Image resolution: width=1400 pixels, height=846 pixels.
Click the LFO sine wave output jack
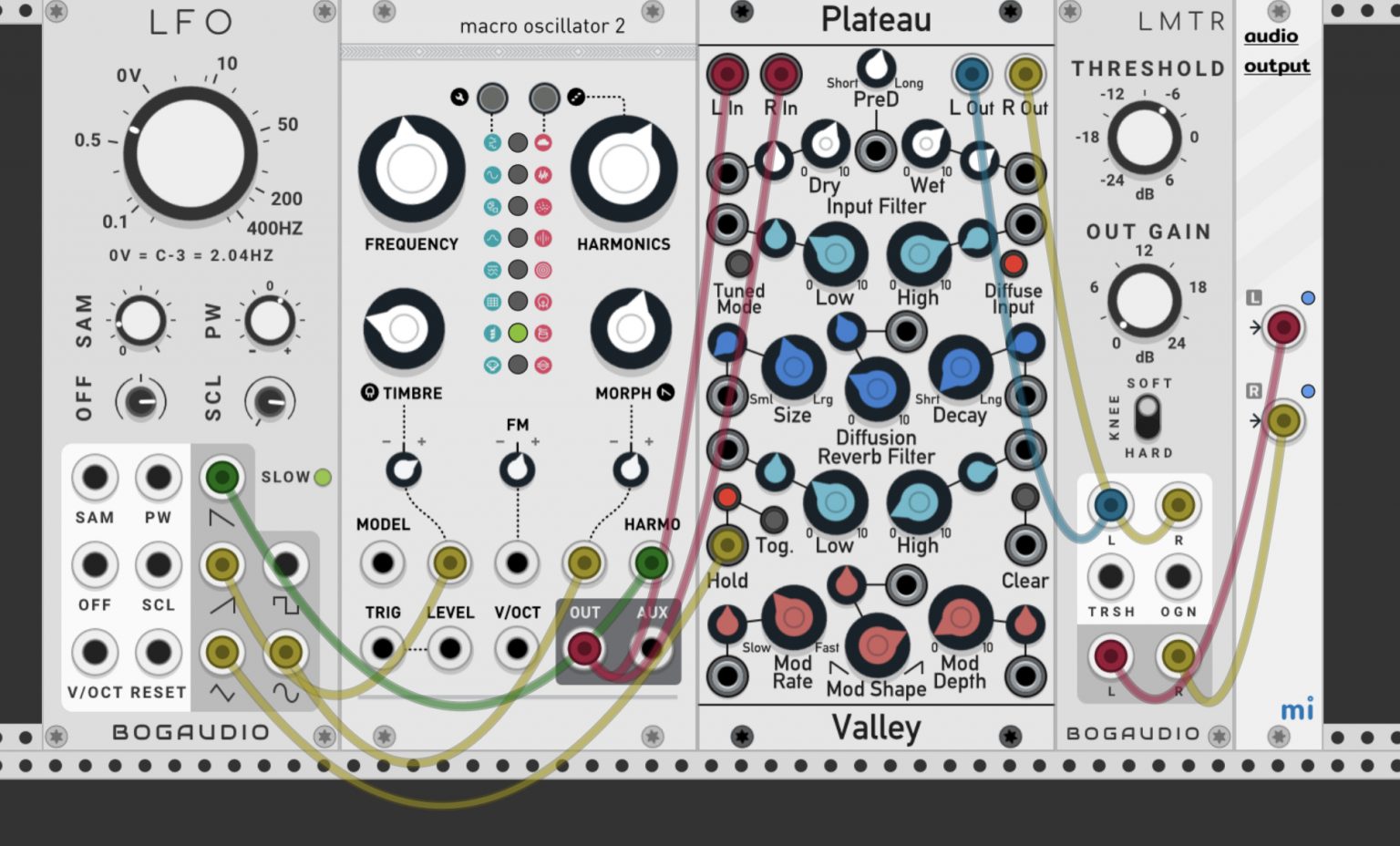285,652
